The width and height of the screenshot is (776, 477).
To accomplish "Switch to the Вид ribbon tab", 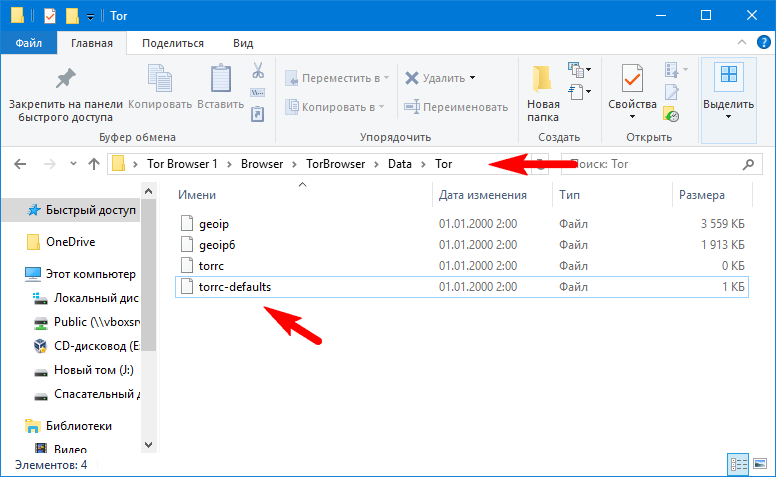I will [243, 43].
